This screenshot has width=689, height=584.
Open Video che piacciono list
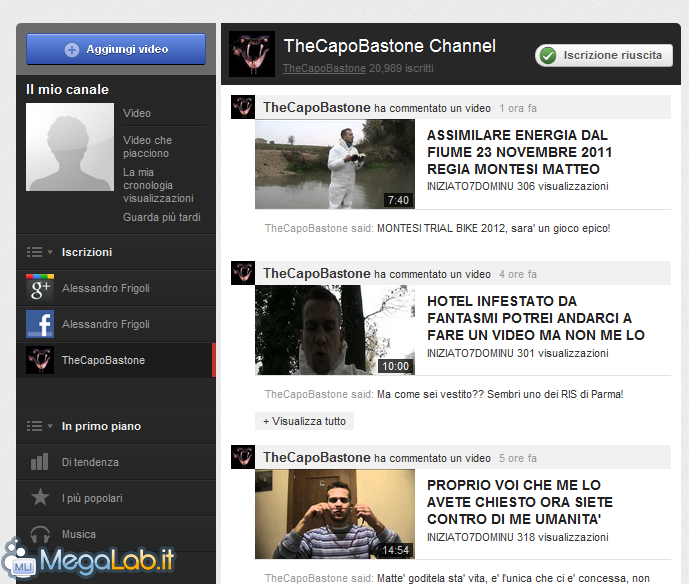tap(148, 147)
